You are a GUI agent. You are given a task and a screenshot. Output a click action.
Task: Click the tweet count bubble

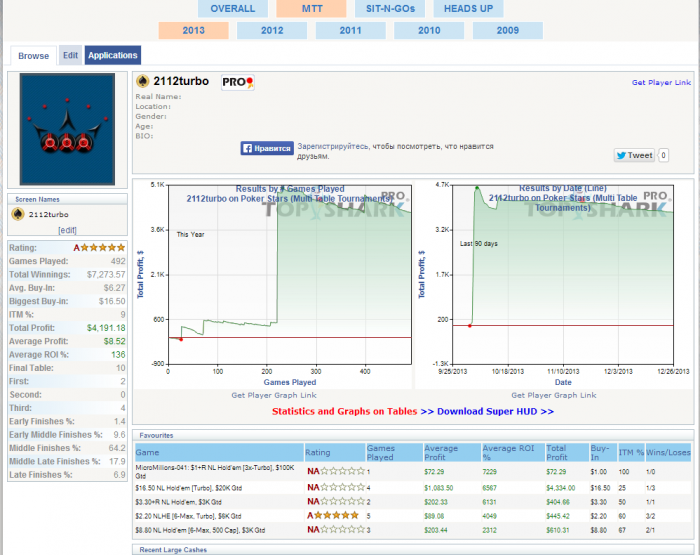coord(663,155)
